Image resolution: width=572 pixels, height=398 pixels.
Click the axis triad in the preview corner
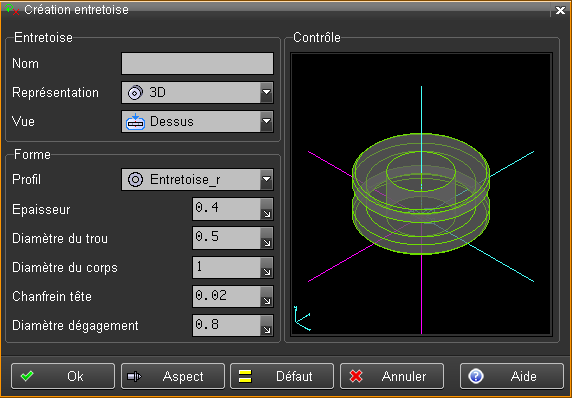[302, 318]
